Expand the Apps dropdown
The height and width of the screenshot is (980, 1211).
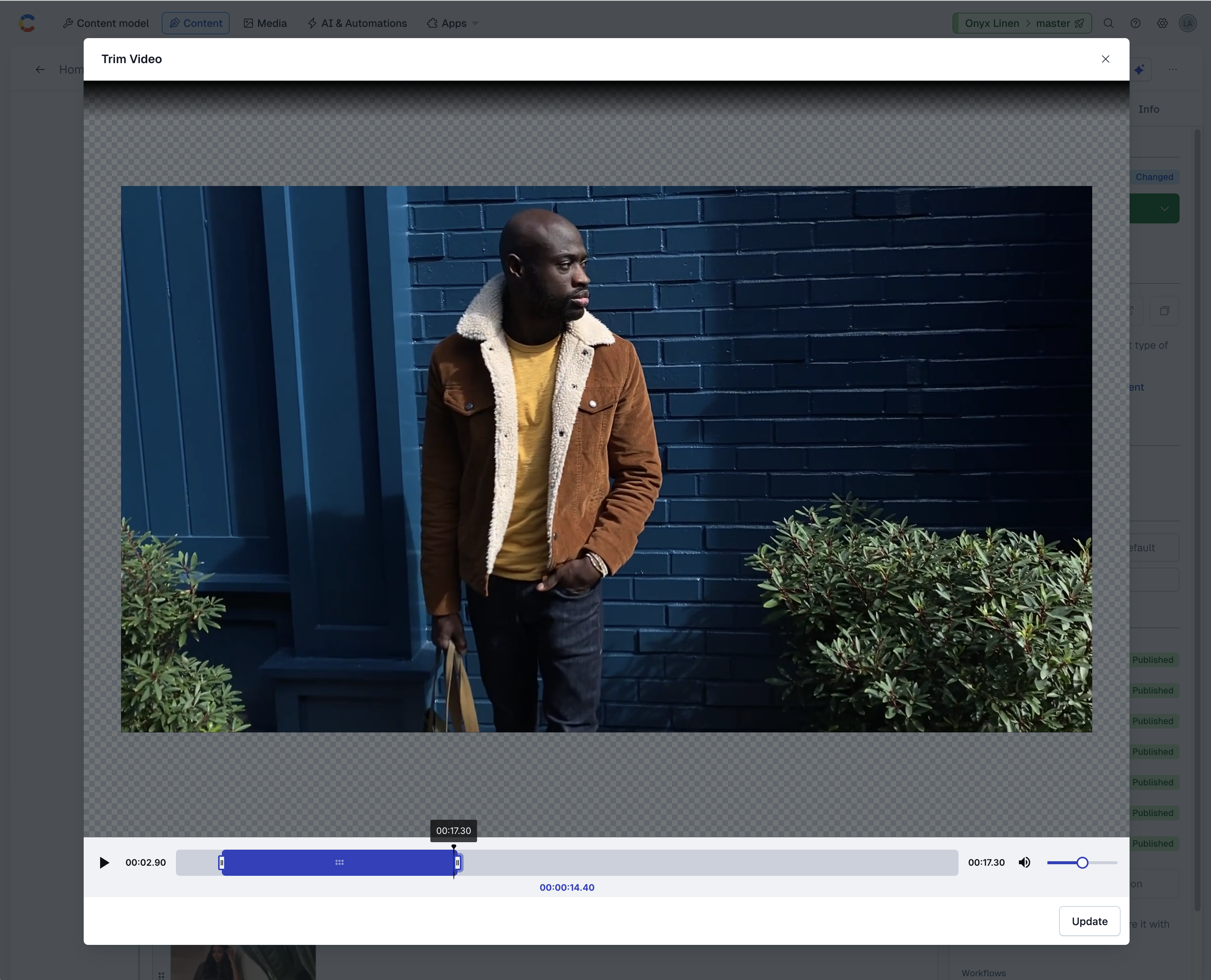(453, 23)
